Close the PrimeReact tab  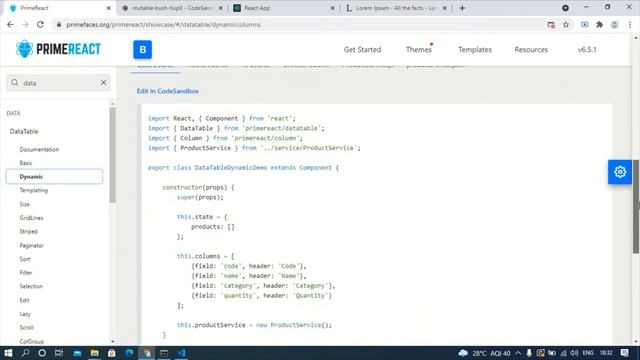coord(108,8)
